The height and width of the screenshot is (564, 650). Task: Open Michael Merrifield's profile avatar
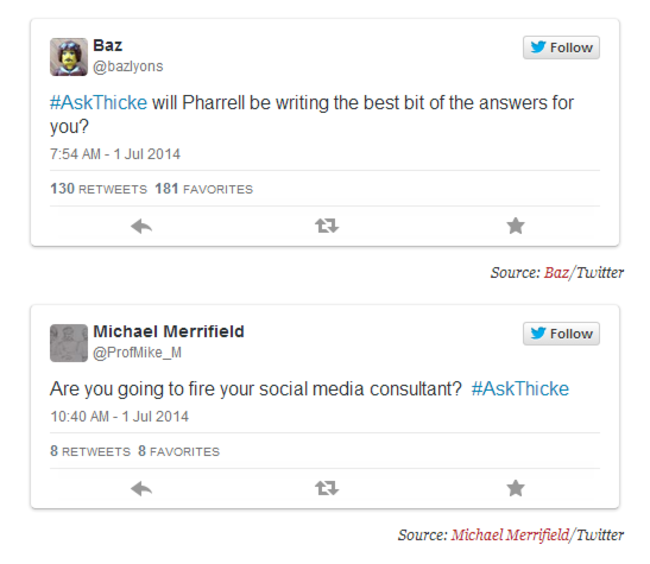click(x=69, y=343)
